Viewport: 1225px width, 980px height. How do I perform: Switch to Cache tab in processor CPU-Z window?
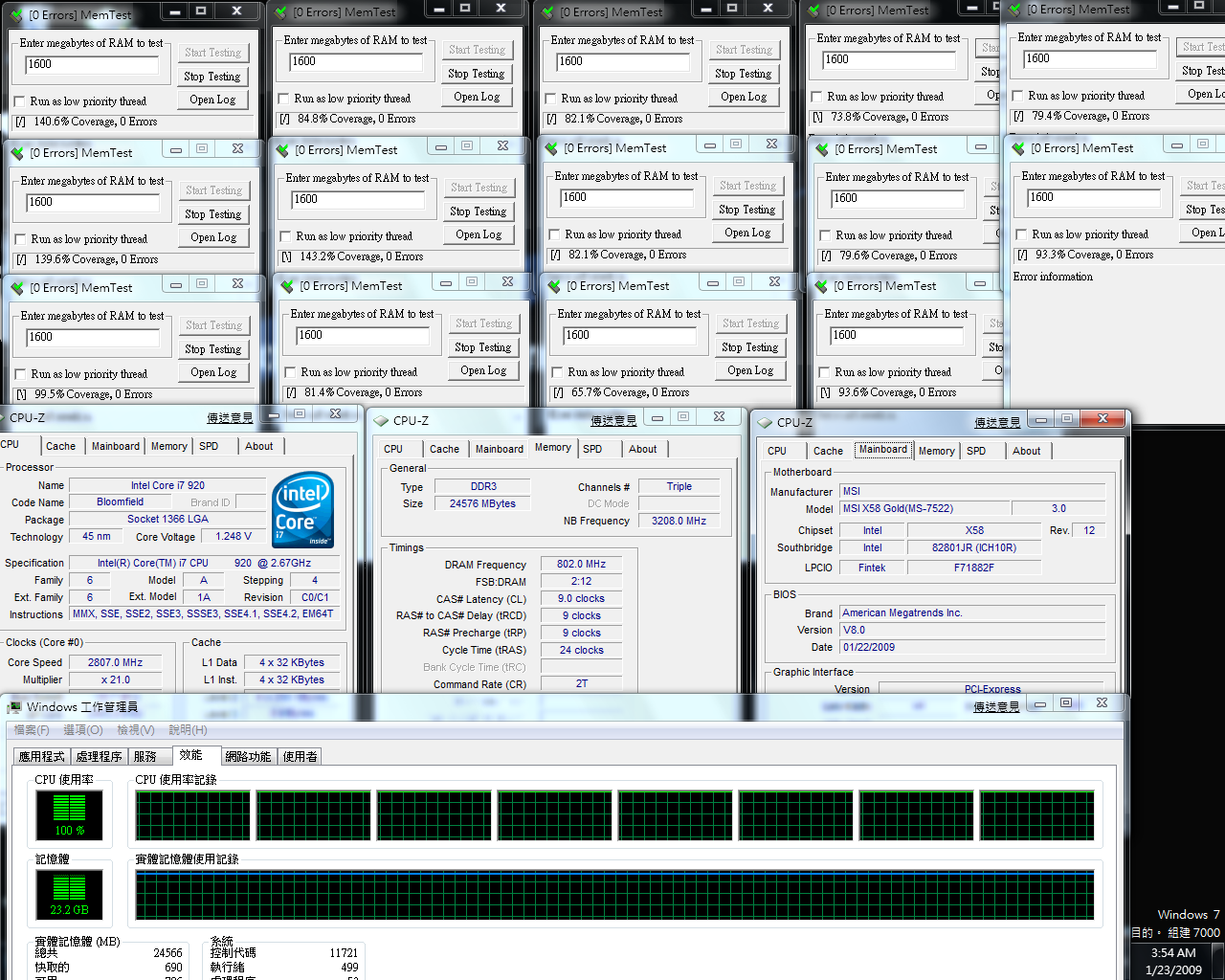click(60, 446)
